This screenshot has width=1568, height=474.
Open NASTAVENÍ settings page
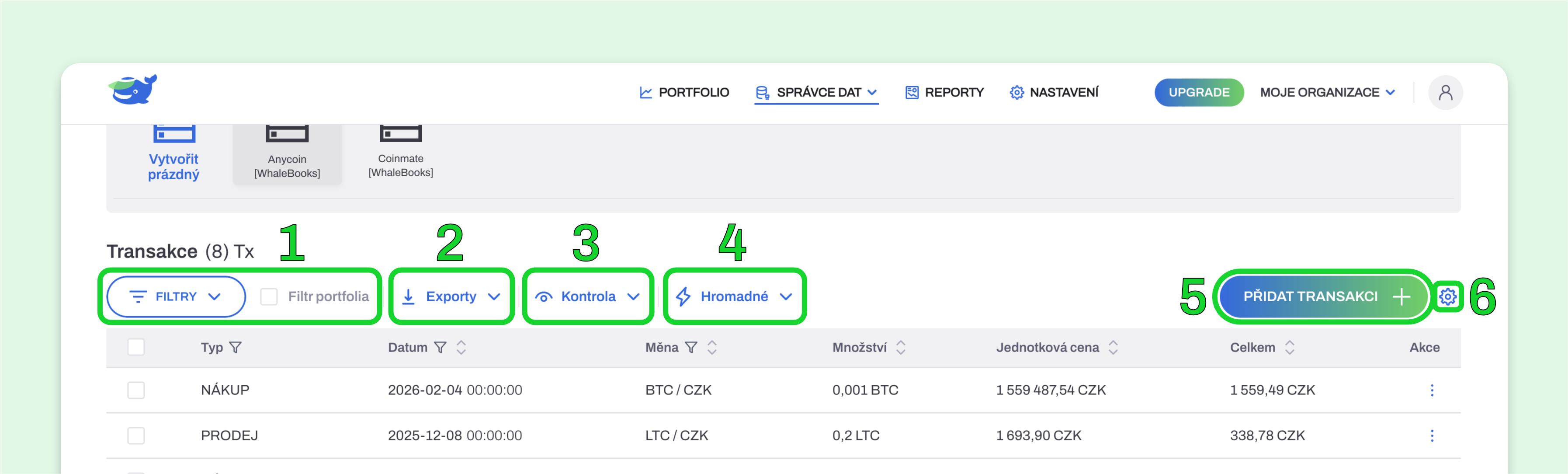[x=1054, y=93]
